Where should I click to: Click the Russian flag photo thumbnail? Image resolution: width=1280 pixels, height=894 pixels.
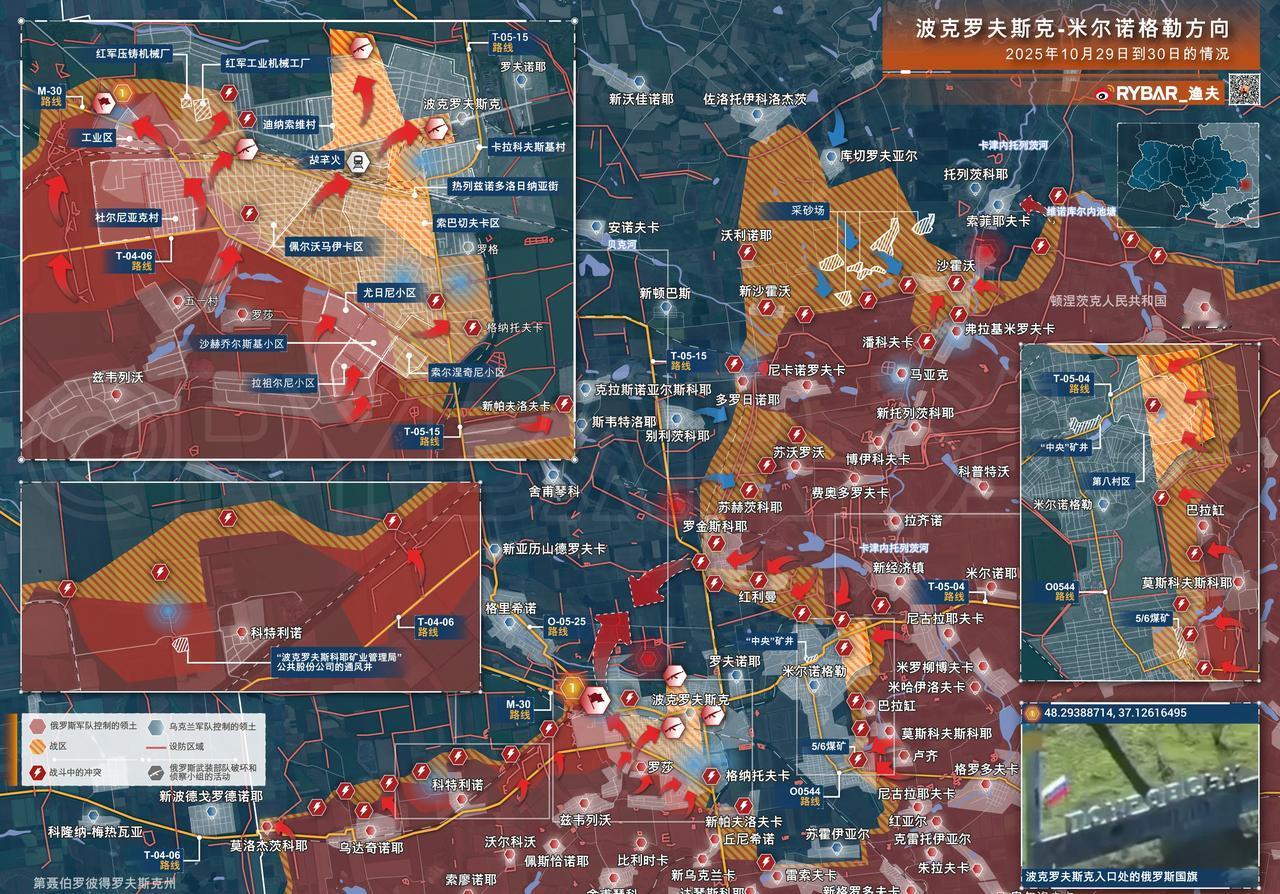tap(1140, 795)
